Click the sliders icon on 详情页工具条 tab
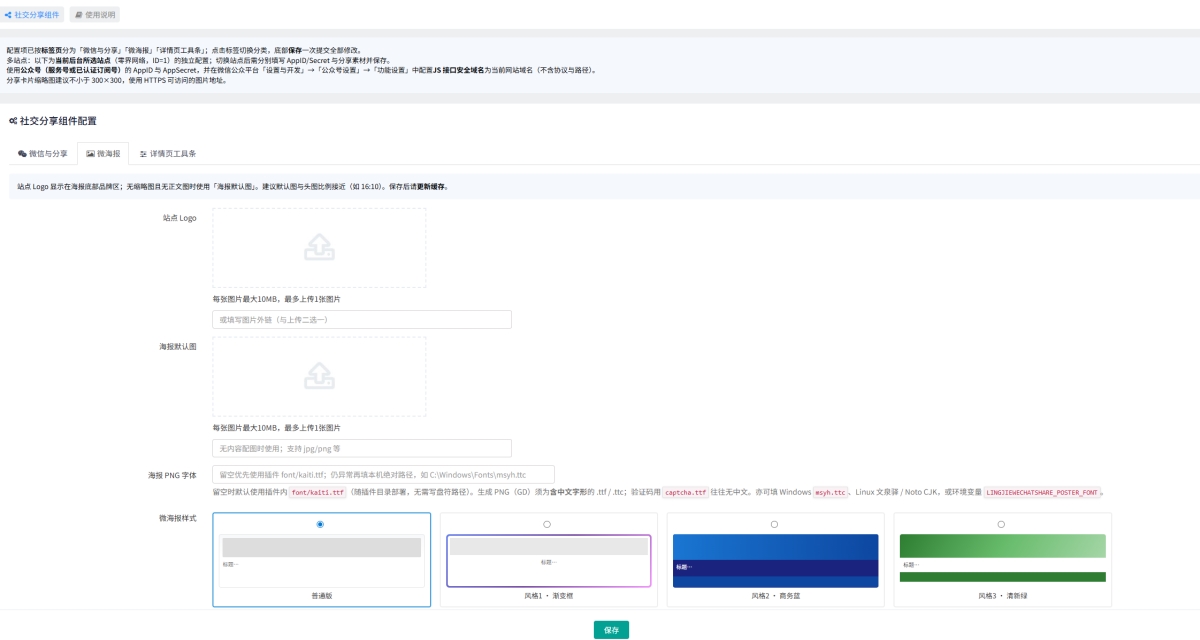The image size is (1200, 640). [144, 154]
